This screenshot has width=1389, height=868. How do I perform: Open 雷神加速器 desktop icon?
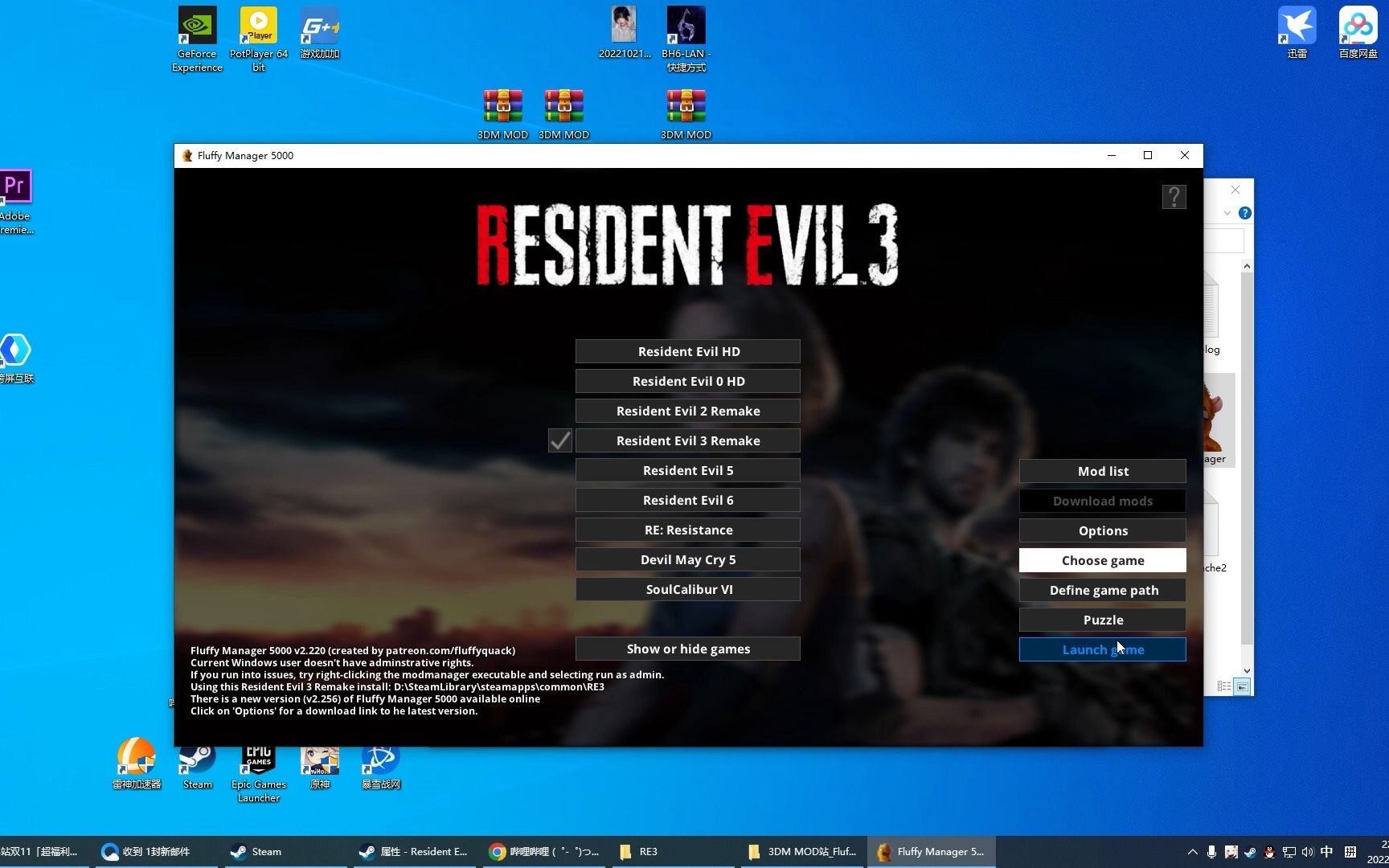coord(136,764)
